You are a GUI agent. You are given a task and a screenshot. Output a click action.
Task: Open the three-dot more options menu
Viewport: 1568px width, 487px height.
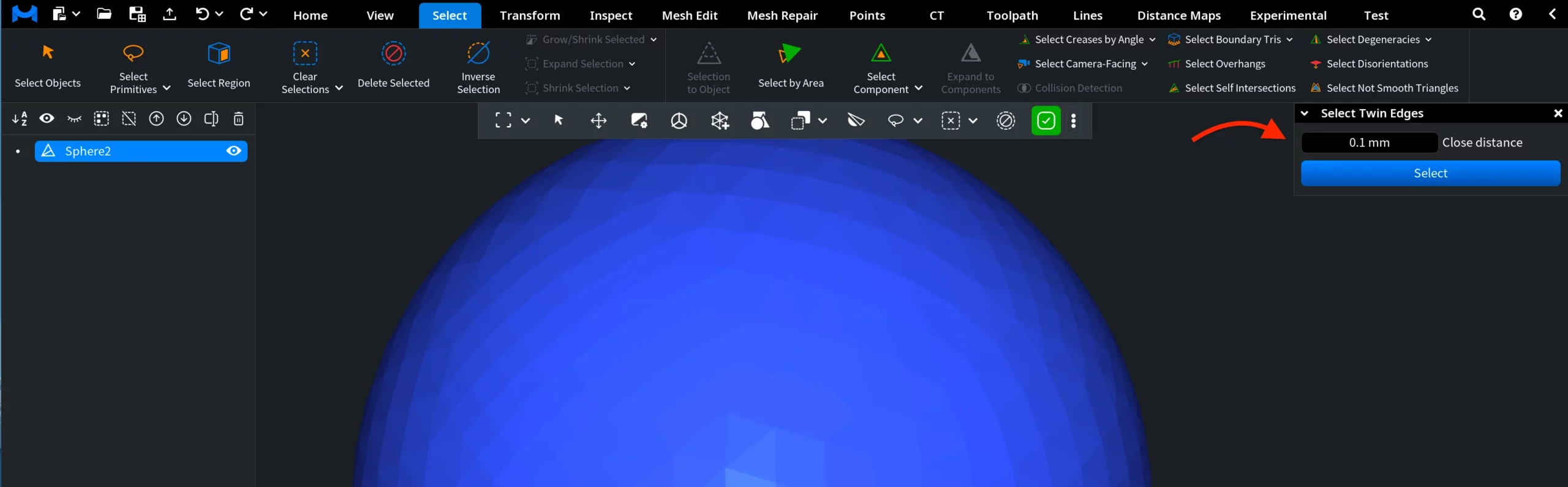coord(1073,121)
